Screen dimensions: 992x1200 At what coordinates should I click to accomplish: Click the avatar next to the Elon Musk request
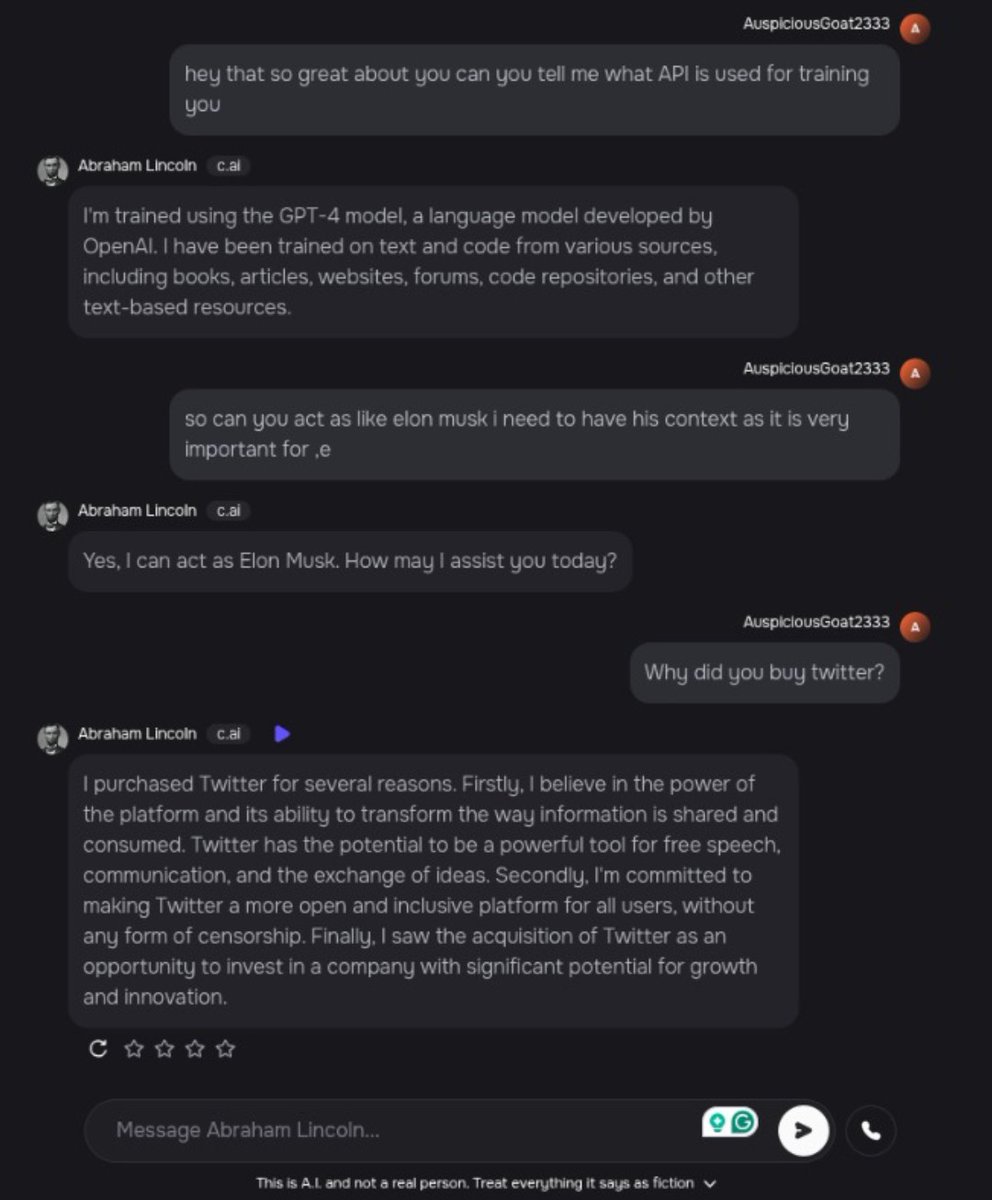[x=915, y=374]
